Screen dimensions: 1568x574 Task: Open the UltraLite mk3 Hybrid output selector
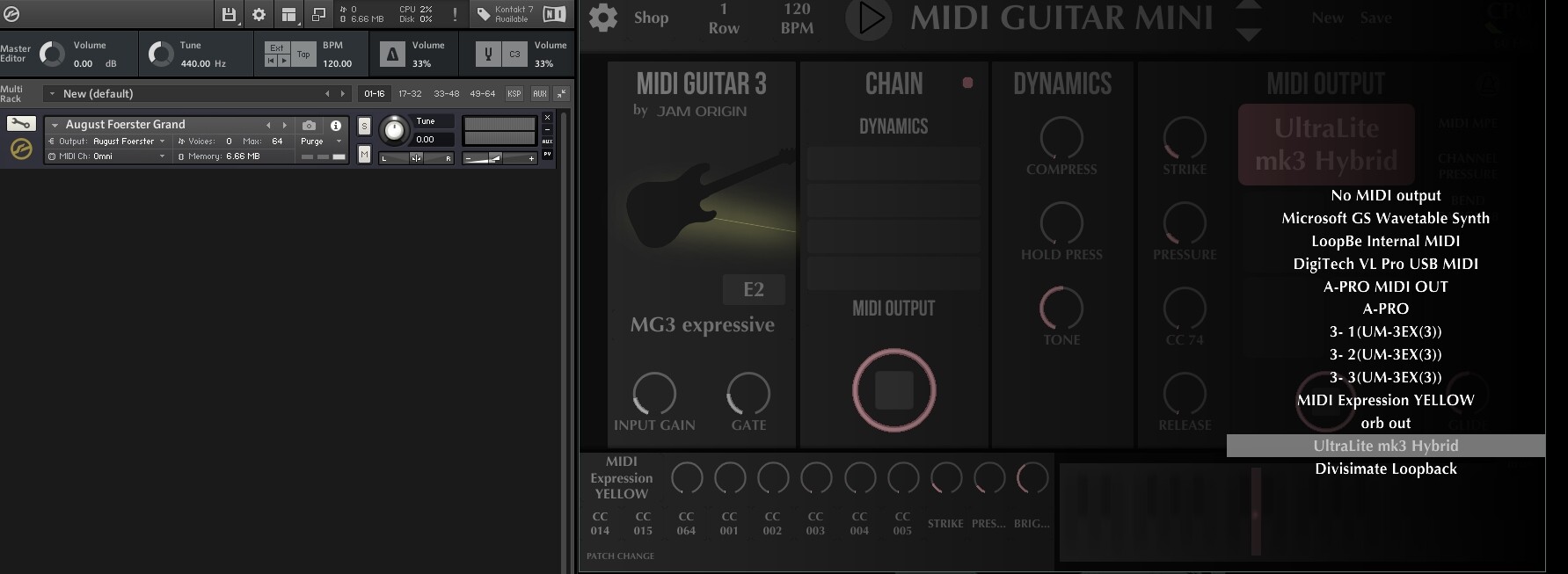(x=1326, y=144)
